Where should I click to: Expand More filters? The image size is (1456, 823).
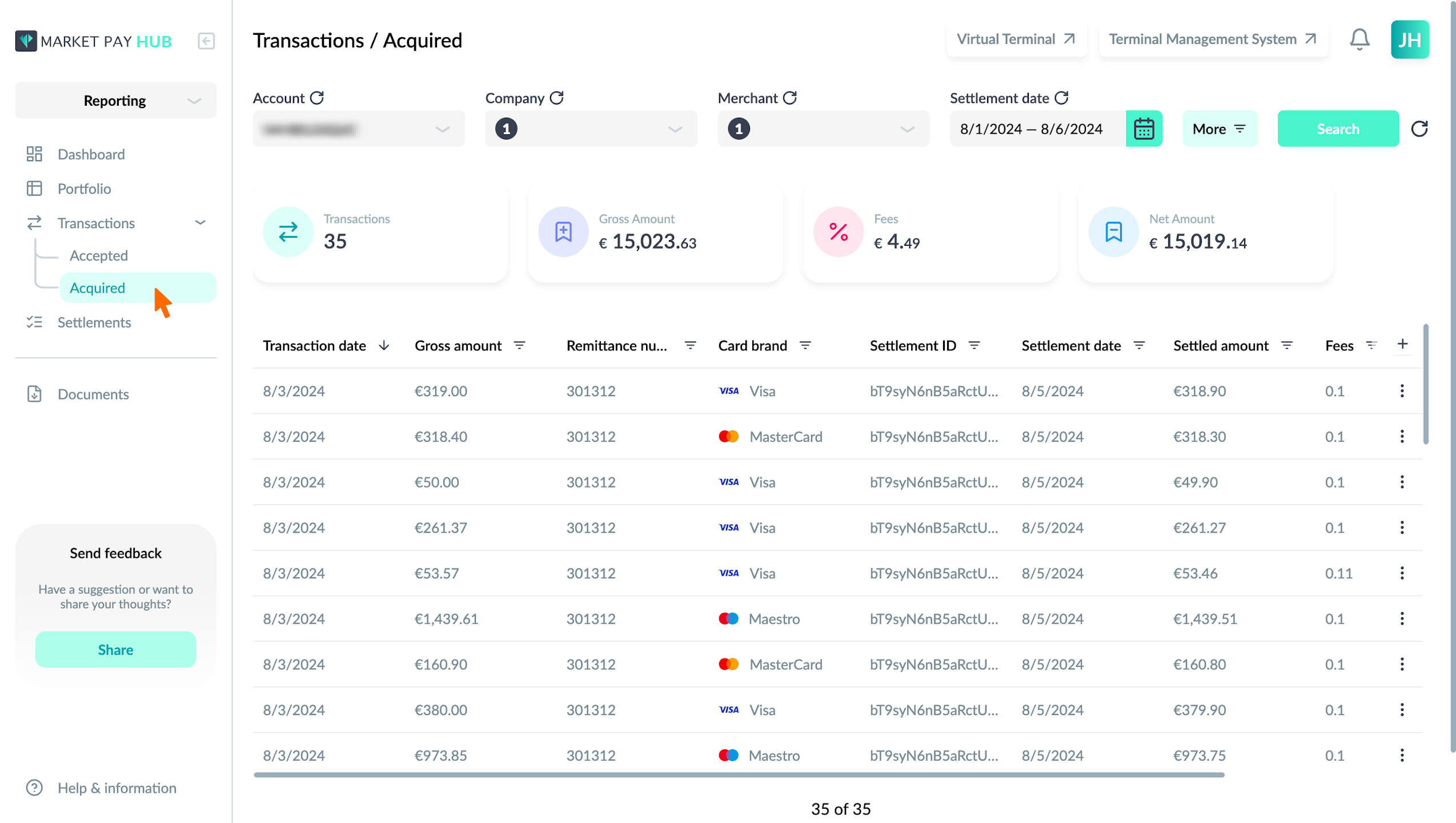pos(1220,129)
